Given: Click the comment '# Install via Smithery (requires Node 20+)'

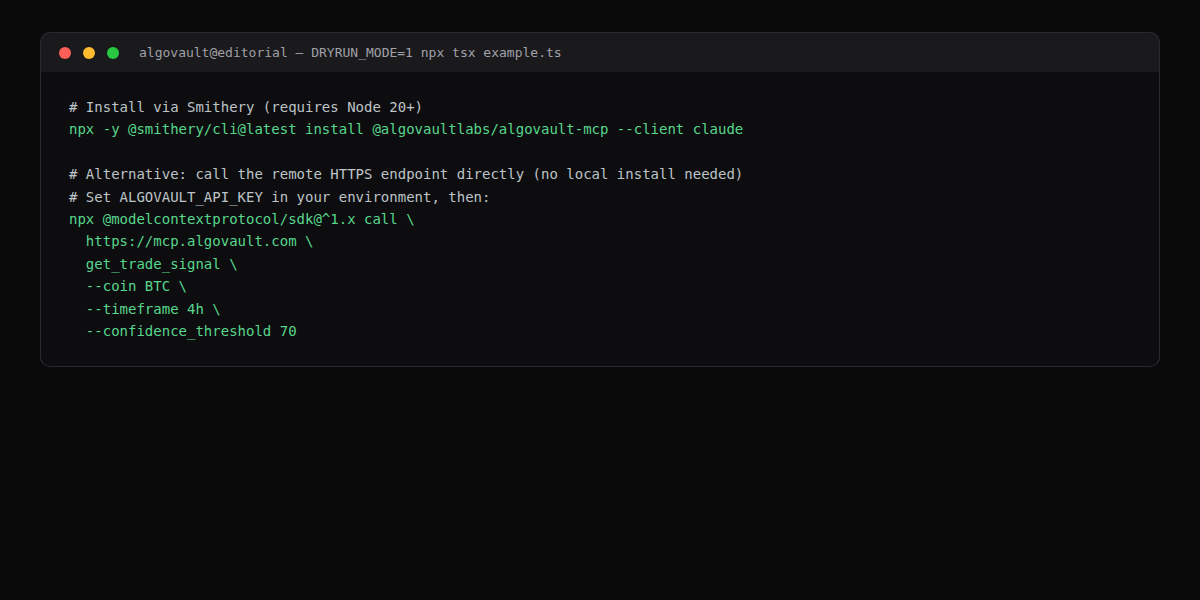Looking at the screenshot, I should 246,107.
